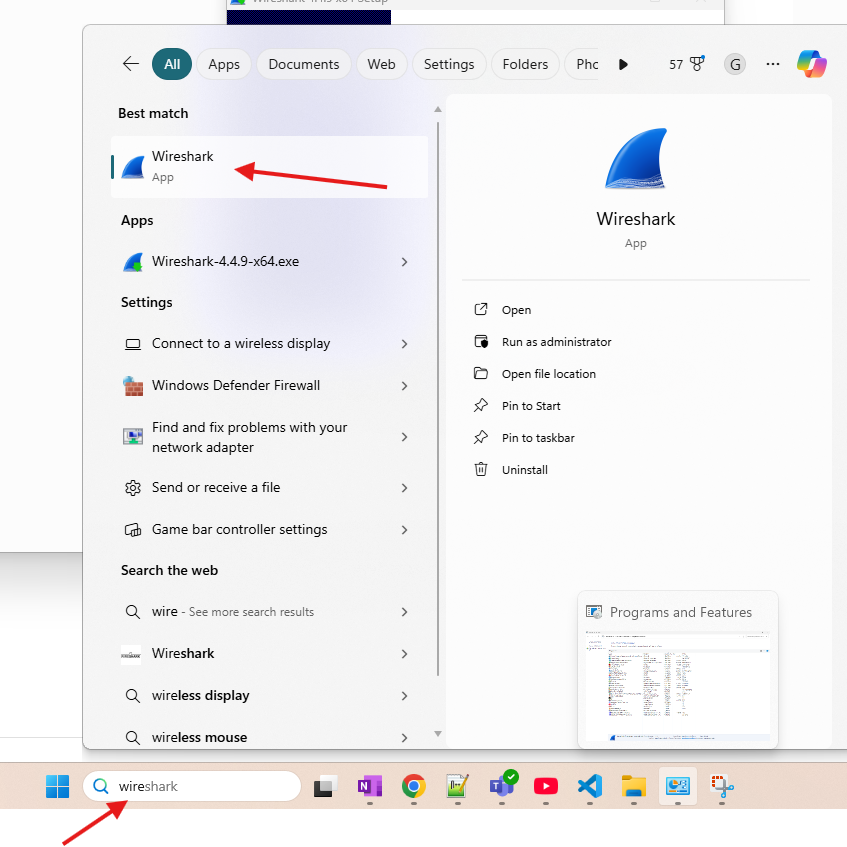Click the back arrow in search panel
Viewport: 847px width, 847px height.
131,64
